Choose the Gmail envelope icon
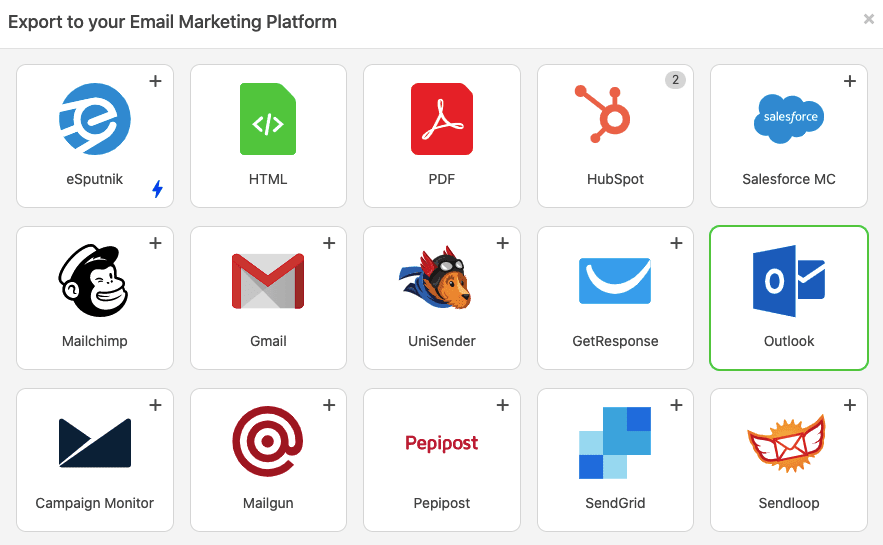Viewport: 883px width, 545px height. coord(268,281)
